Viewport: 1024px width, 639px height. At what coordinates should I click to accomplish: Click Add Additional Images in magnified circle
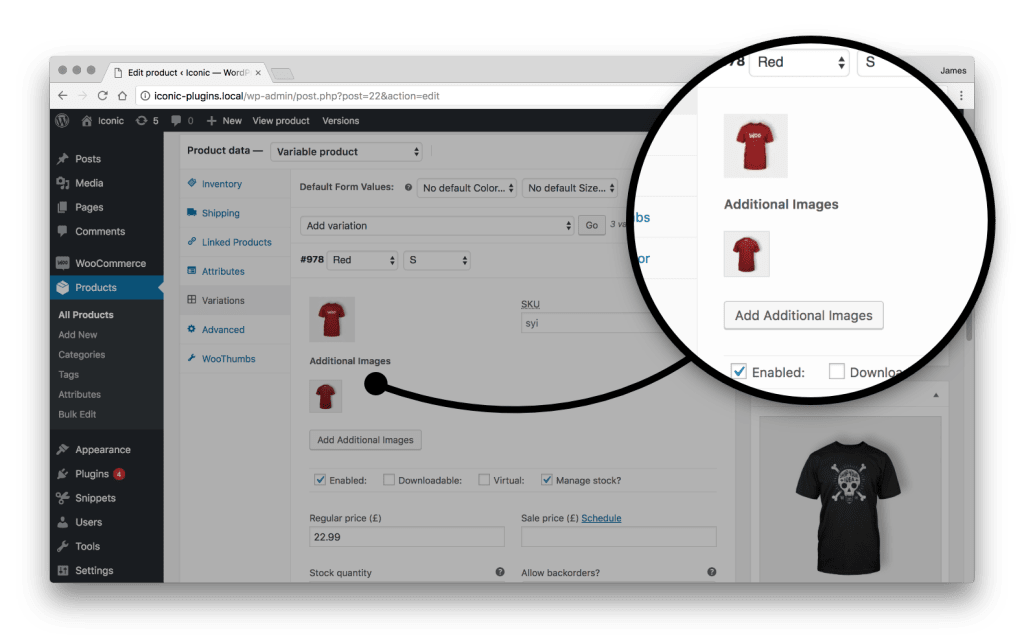[803, 316]
